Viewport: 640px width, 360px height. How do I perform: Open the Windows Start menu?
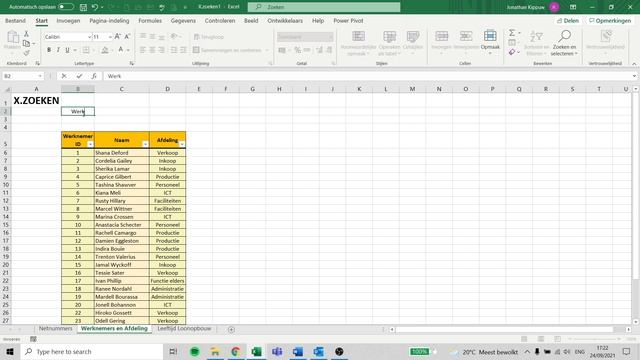[x=10, y=351]
